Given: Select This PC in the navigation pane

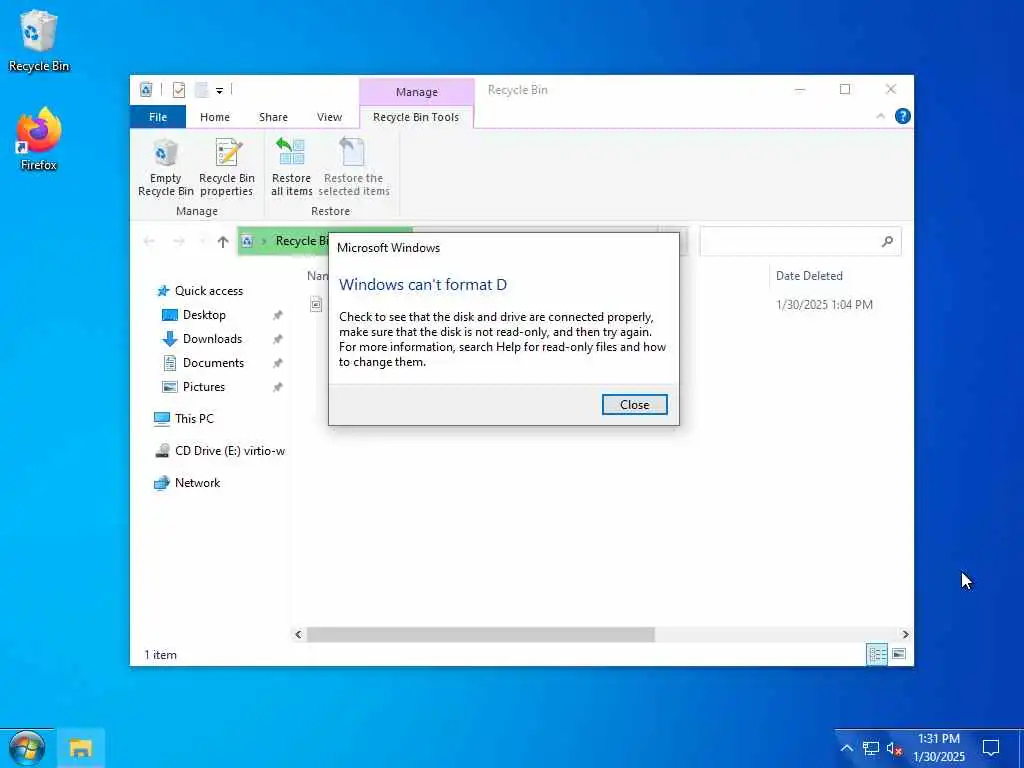Looking at the screenshot, I should [194, 419].
